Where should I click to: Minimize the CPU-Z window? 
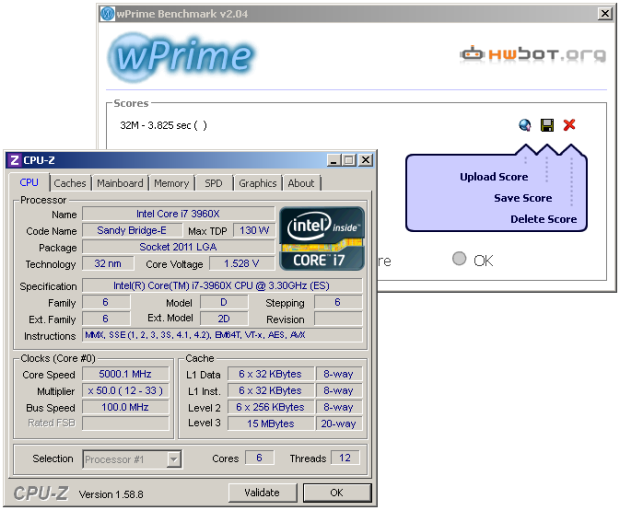[334, 160]
